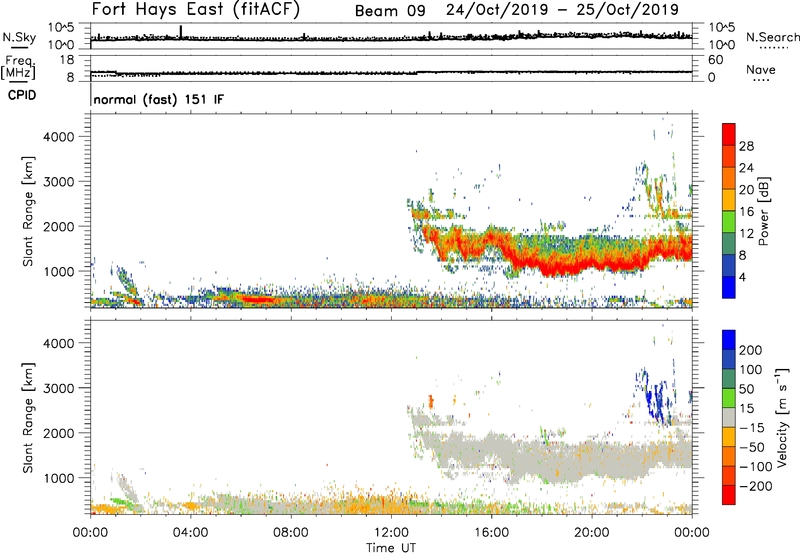
Task: Click the red near-range power patch near 06:30
Action: click(258, 299)
